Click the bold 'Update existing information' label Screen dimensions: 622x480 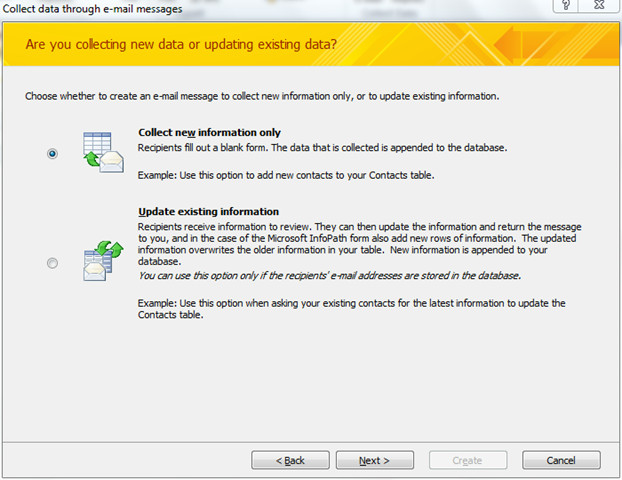pyautogui.click(x=208, y=212)
